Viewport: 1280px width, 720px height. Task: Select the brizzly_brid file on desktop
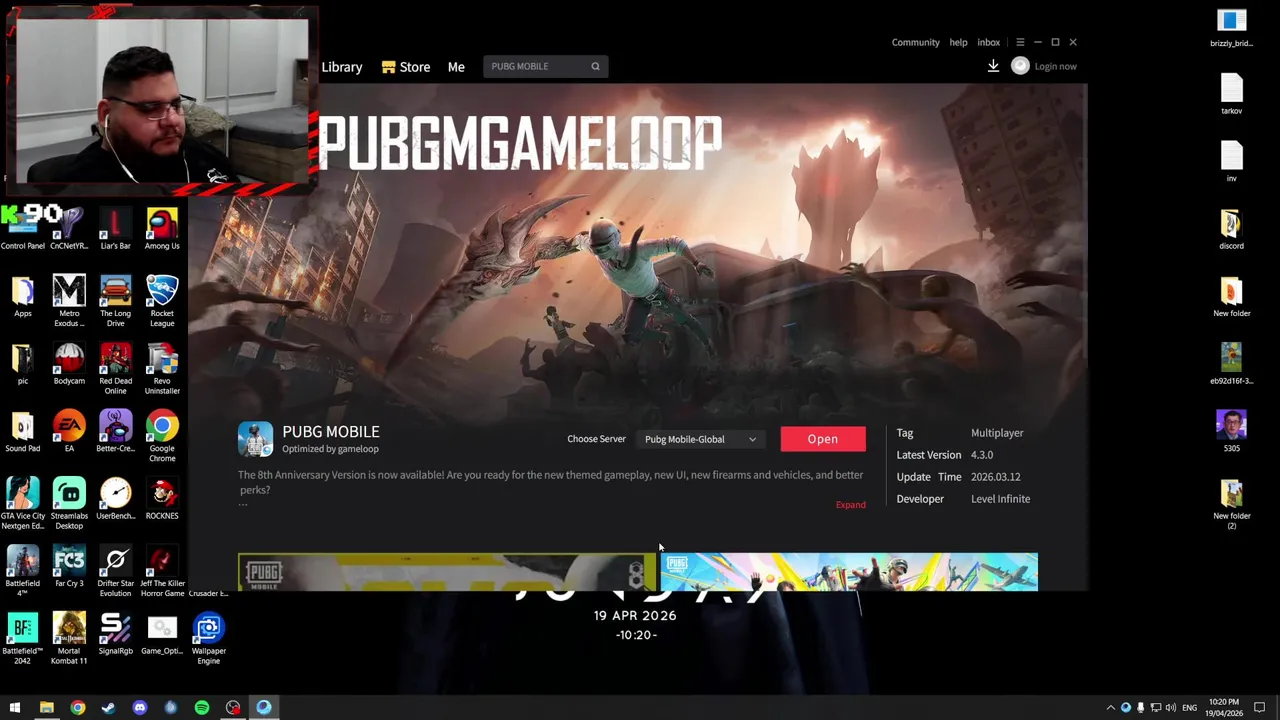click(x=1231, y=27)
